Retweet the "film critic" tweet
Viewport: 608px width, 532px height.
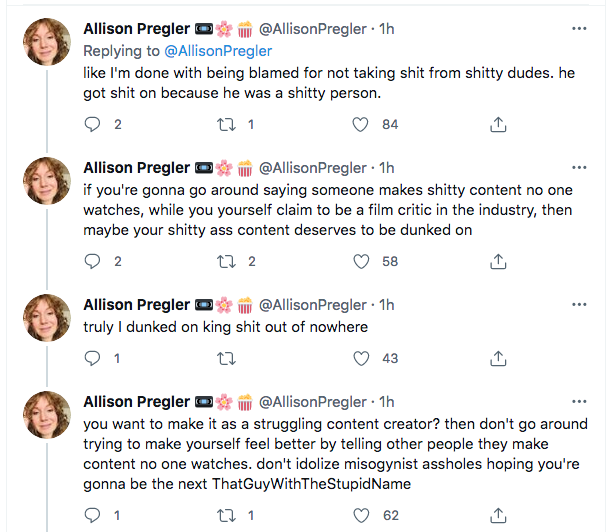point(228,261)
